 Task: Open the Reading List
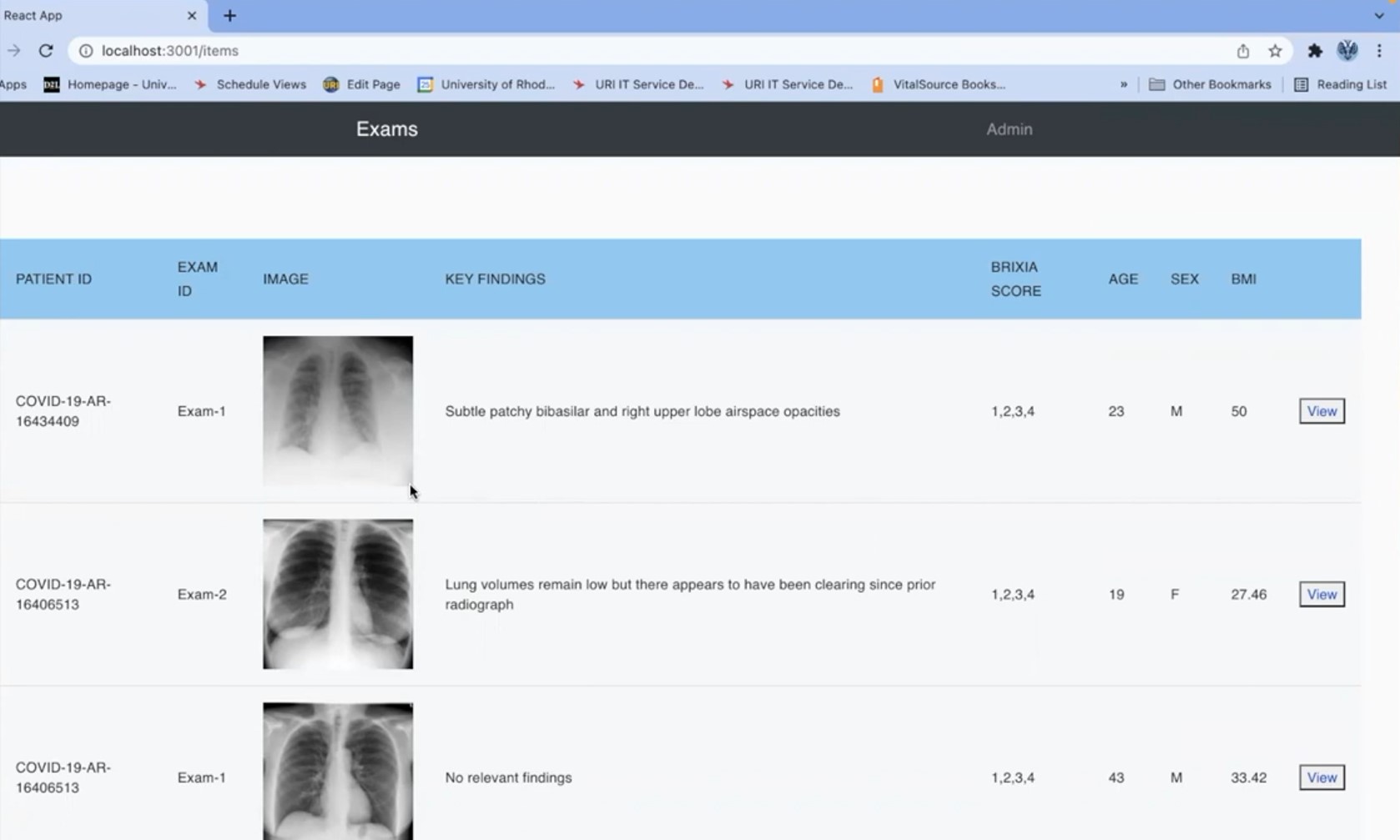[x=1340, y=84]
